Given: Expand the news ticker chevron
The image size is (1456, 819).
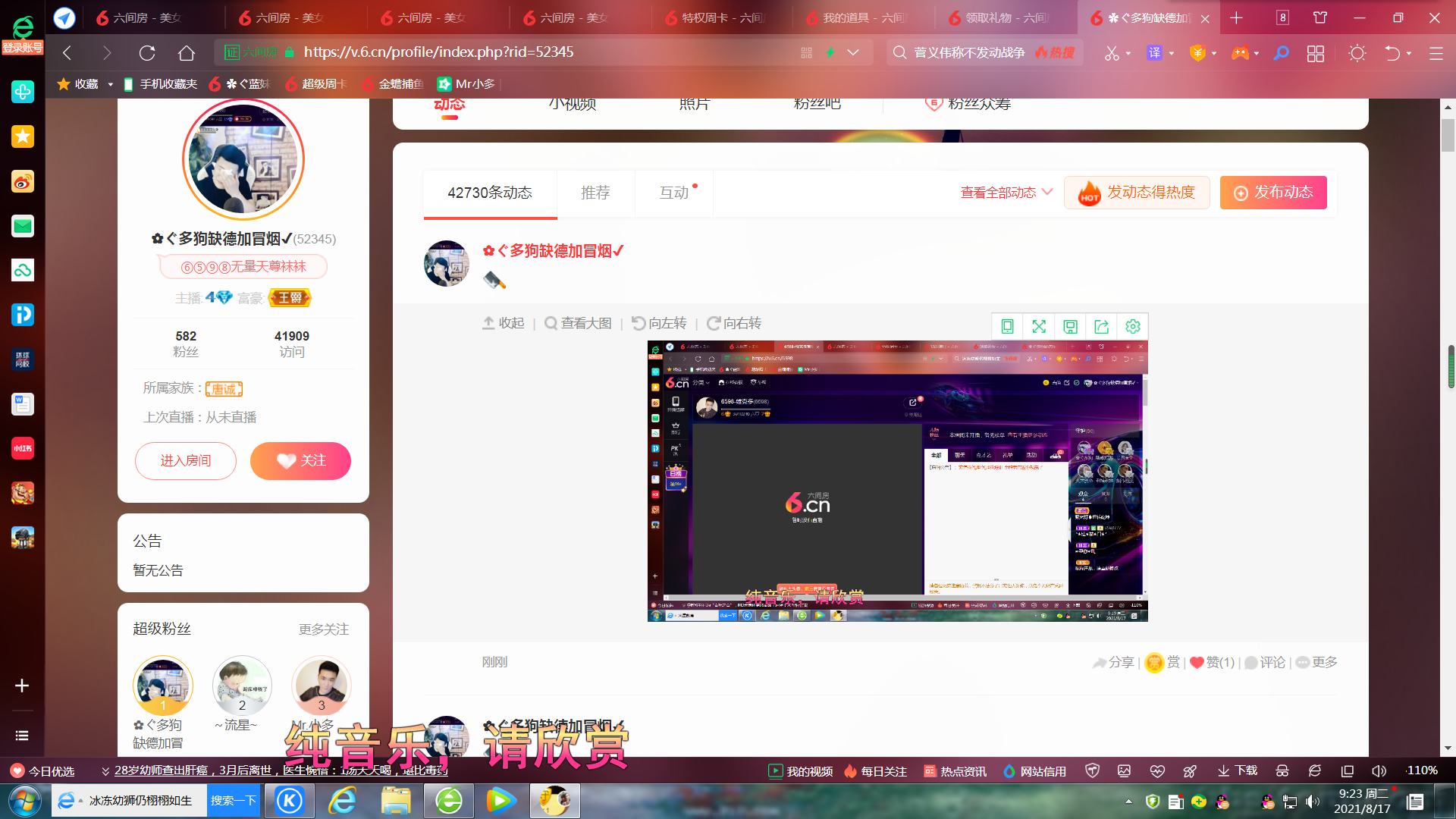Looking at the screenshot, I should coord(105,771).
